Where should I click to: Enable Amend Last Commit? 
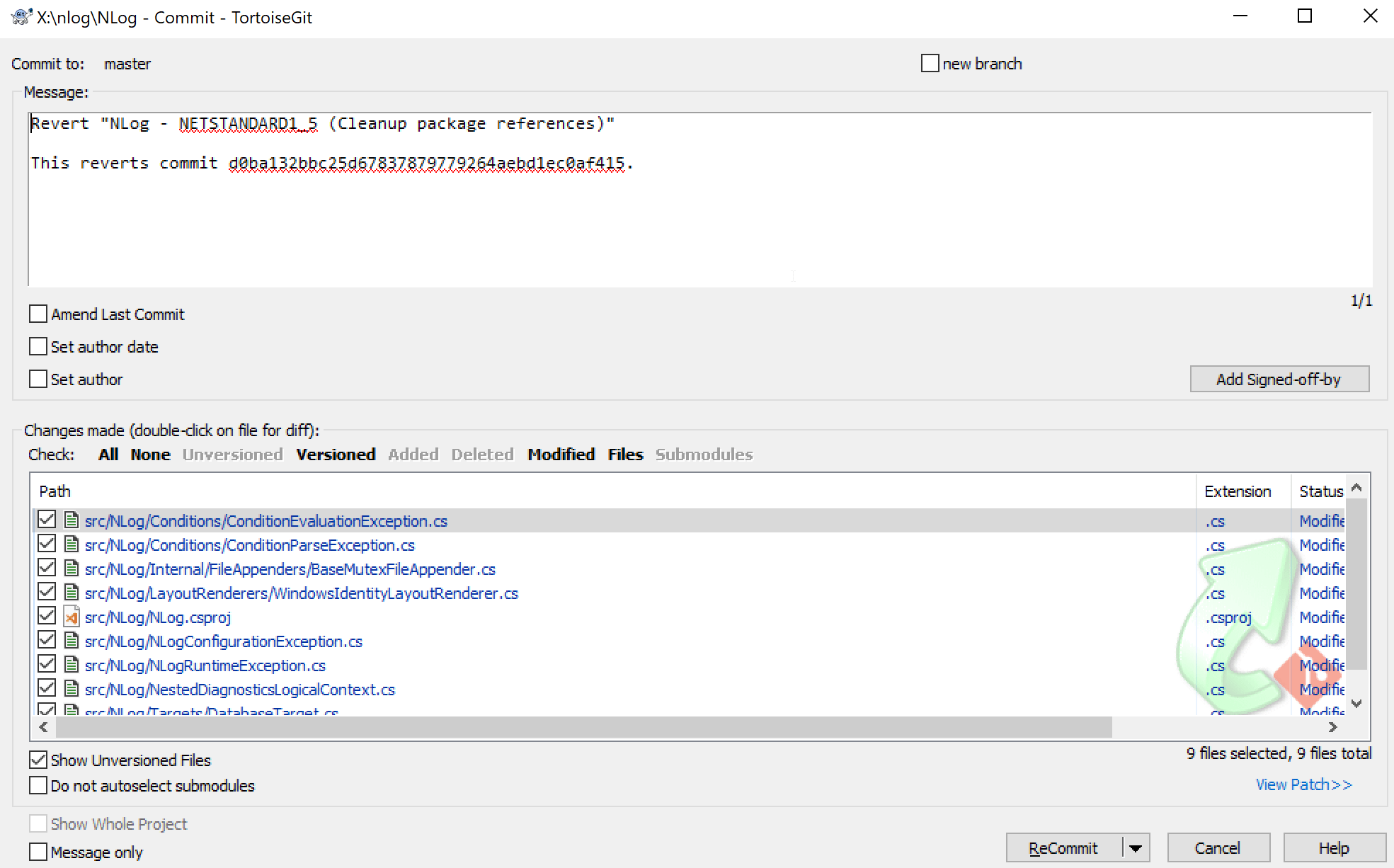38,314
